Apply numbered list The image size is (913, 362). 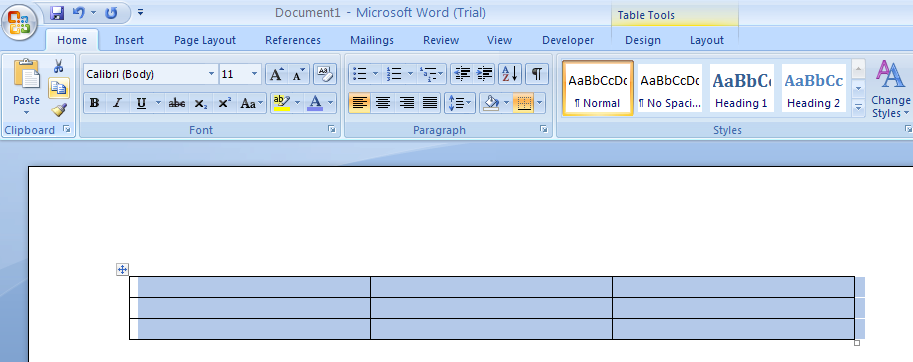coord(394,74)
